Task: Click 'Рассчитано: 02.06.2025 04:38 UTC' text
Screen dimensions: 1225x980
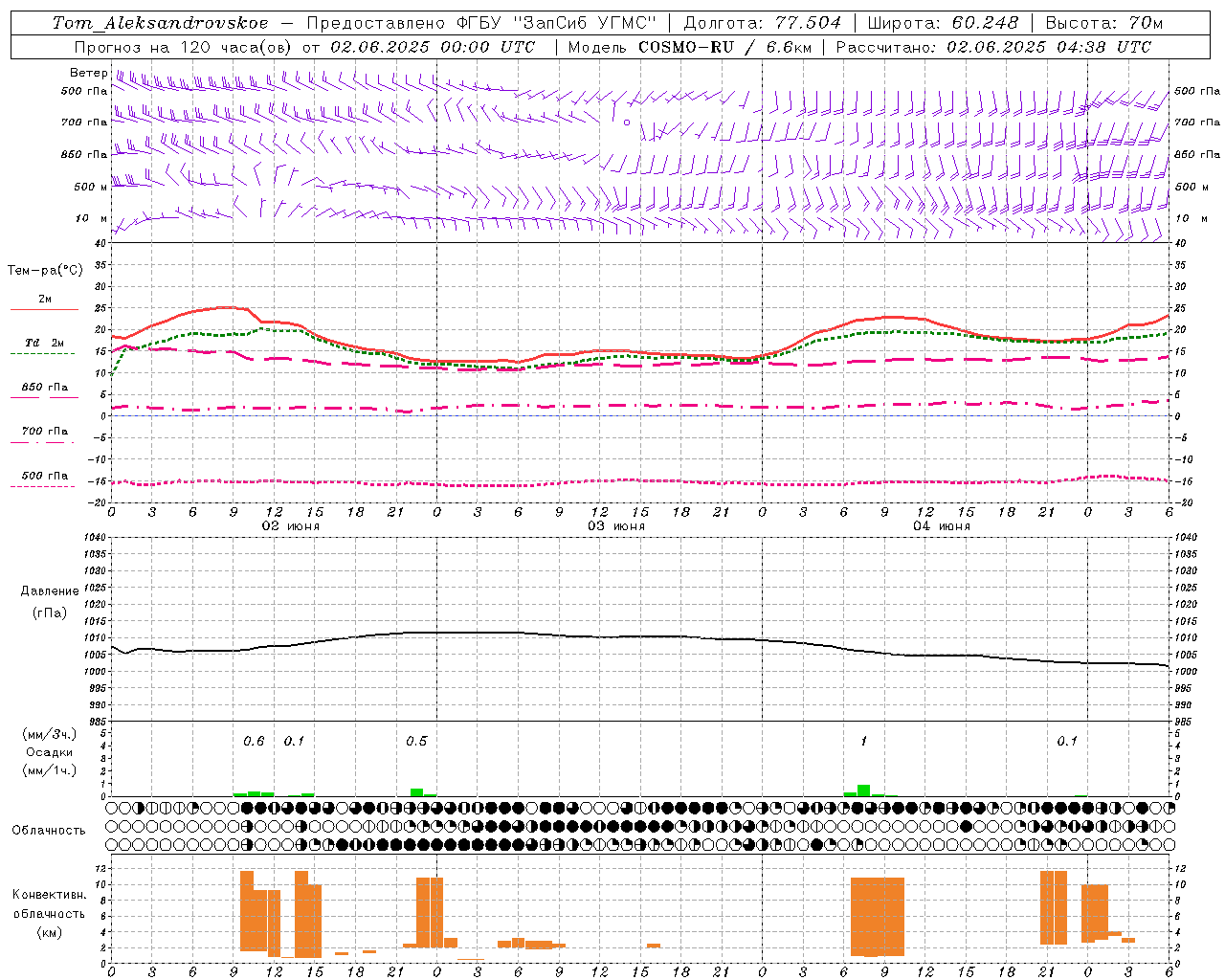Action: click(993, 47)
